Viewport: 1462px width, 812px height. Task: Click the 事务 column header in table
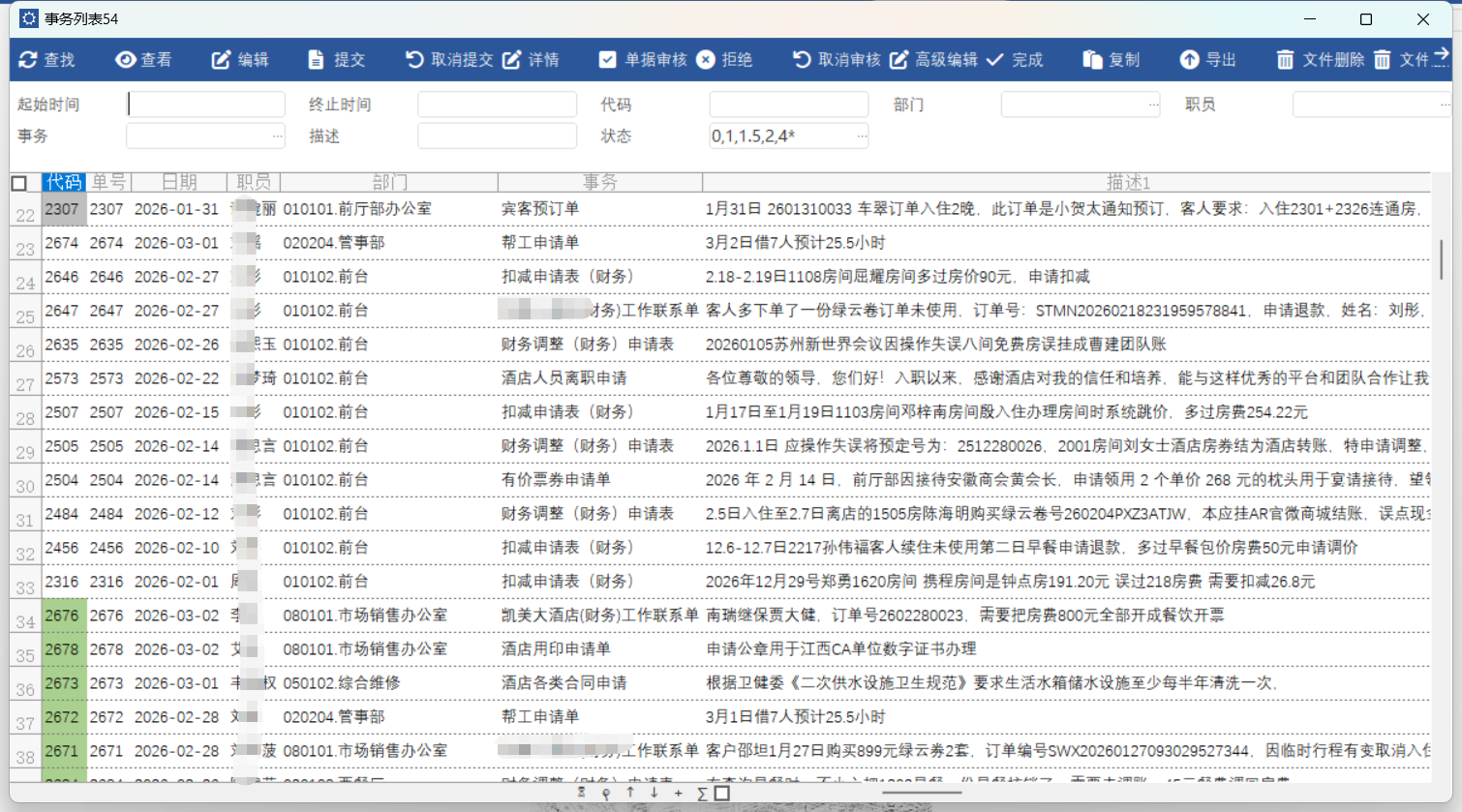click(x=599, y=182)
